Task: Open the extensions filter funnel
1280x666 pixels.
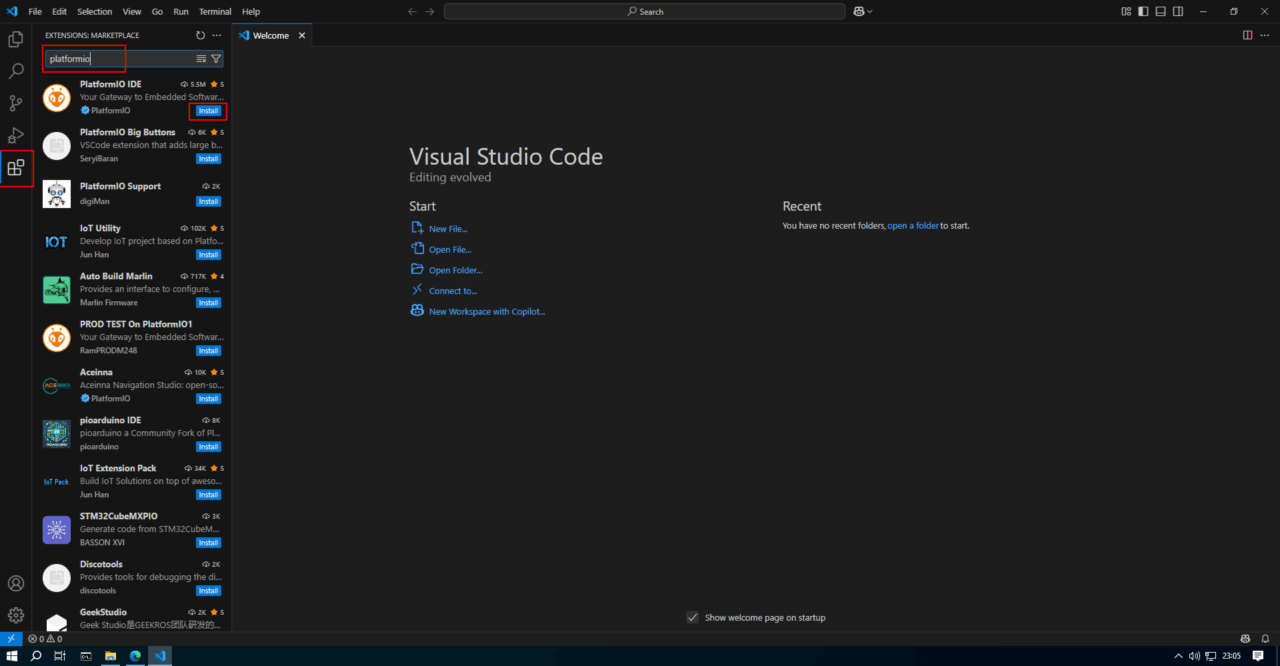Action: [216, 59]
